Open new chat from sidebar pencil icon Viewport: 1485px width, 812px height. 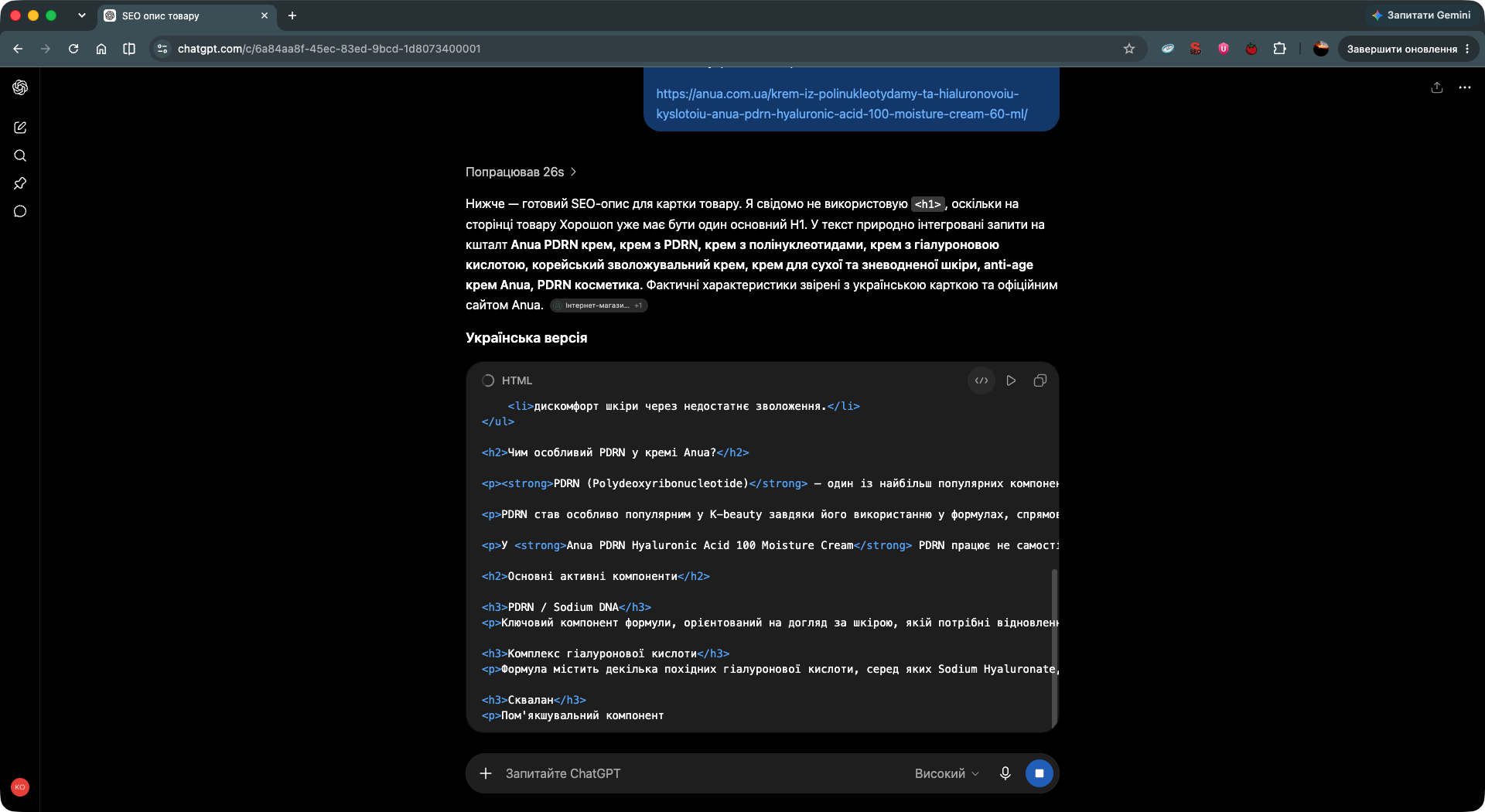[20, 128]
